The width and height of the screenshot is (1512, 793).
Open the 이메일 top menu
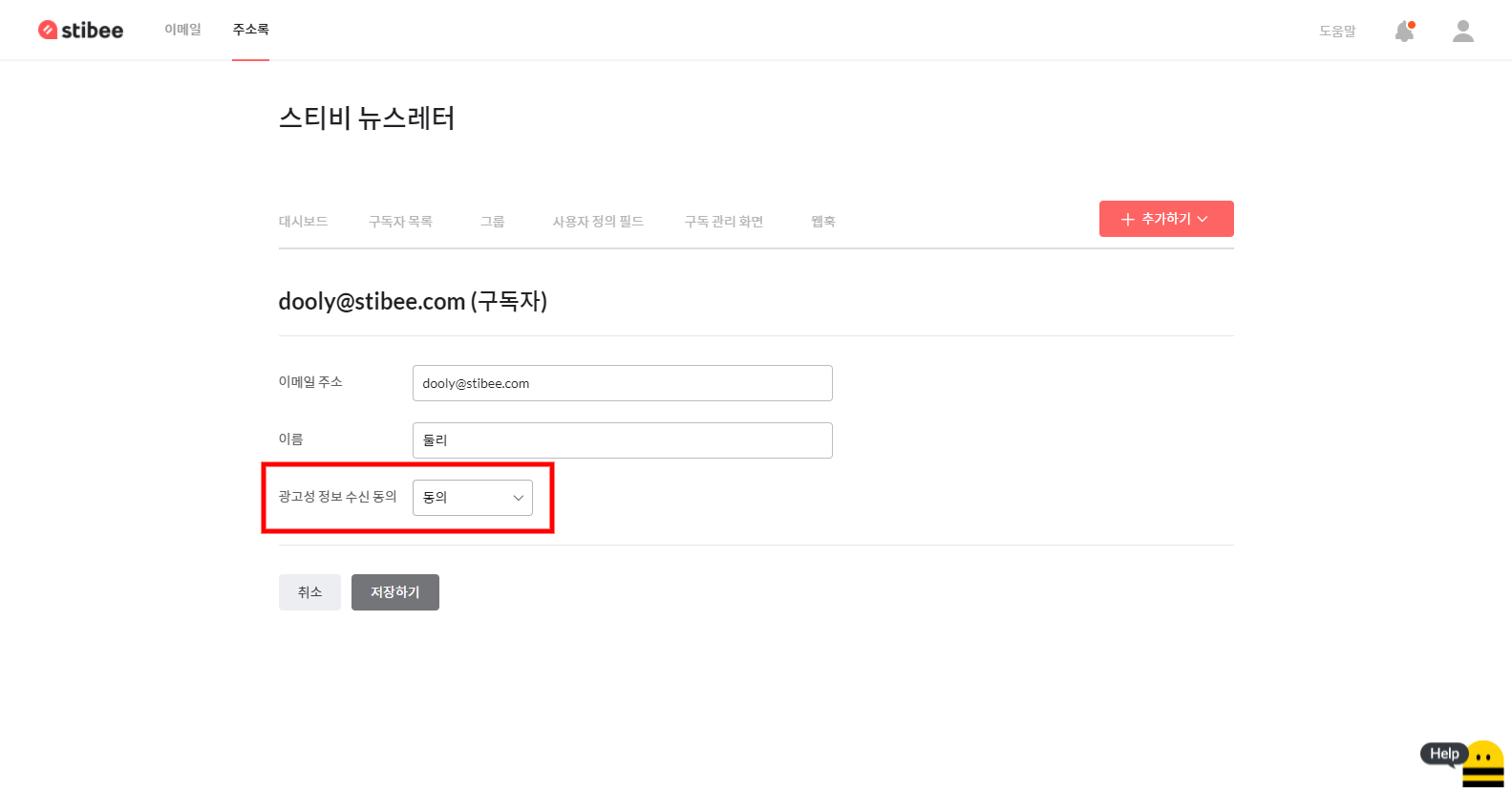click(x=182, y=30)
